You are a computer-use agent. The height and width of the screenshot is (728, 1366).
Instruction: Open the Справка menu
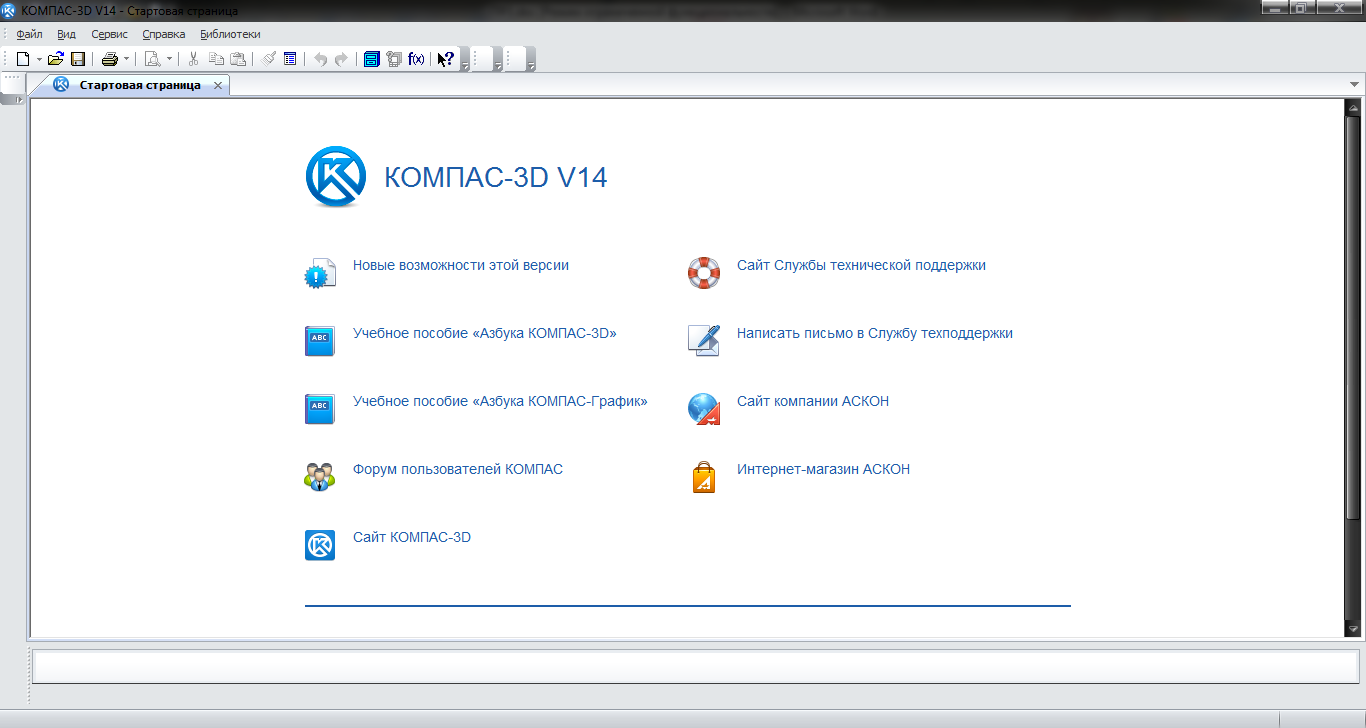(x=164, y=34)
